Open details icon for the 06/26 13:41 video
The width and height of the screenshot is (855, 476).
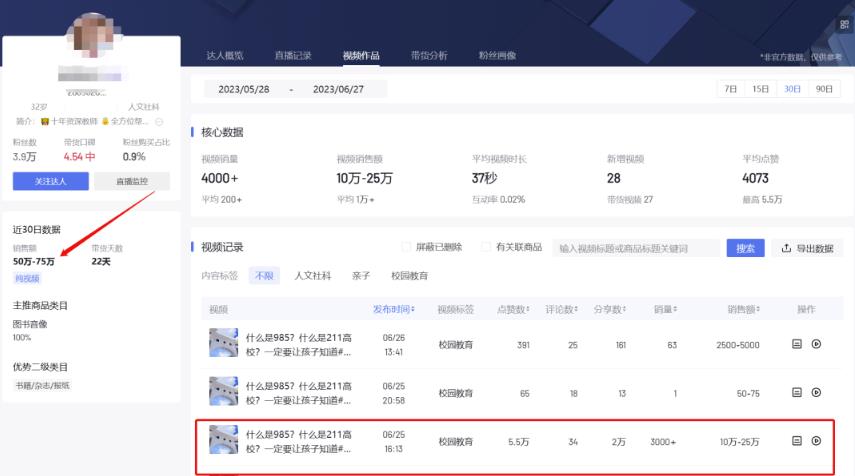pos(797,344)
